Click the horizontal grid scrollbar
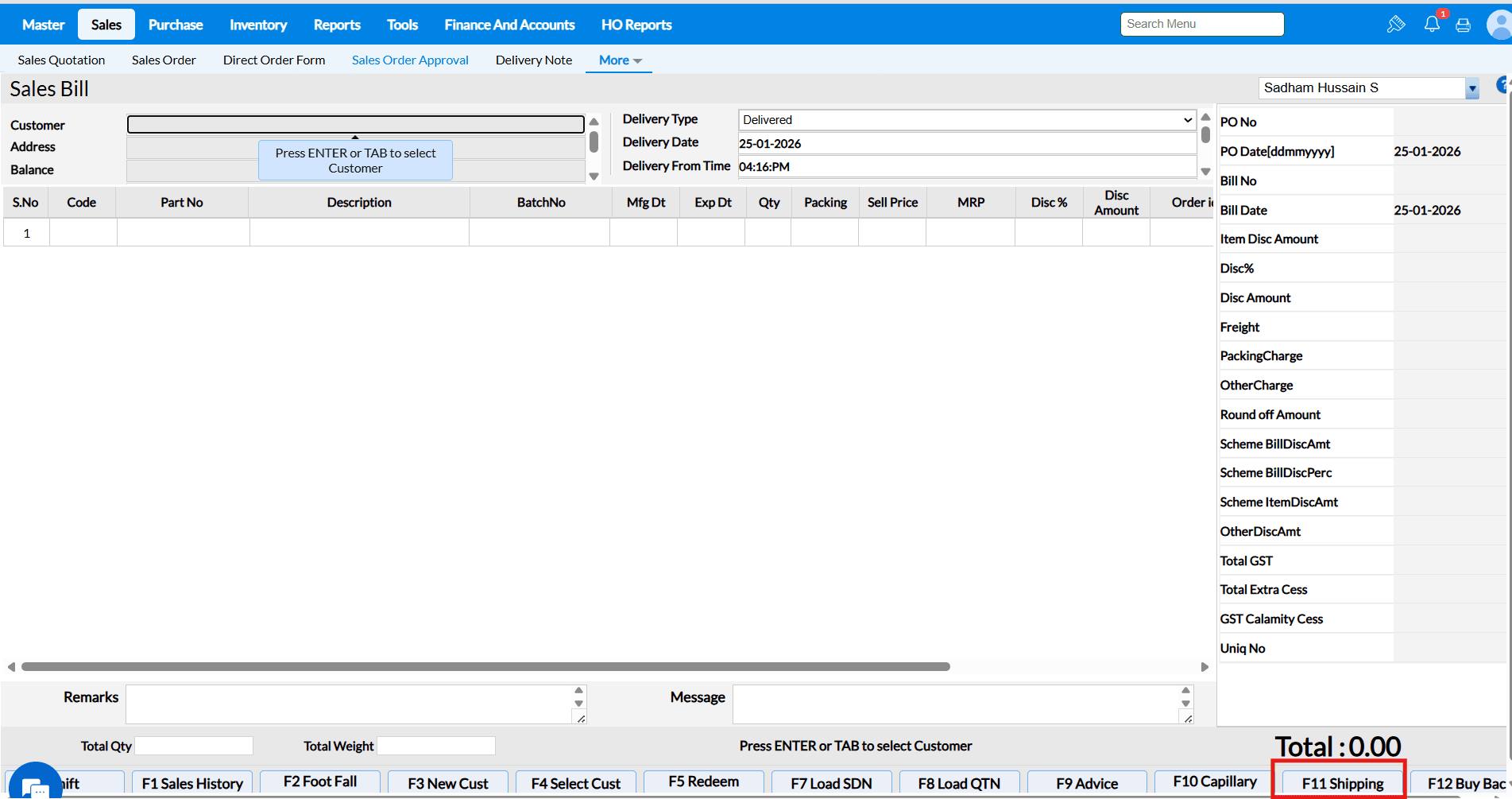The height and width of the screenshot is (799, 1512). click(x=485, y=667)
